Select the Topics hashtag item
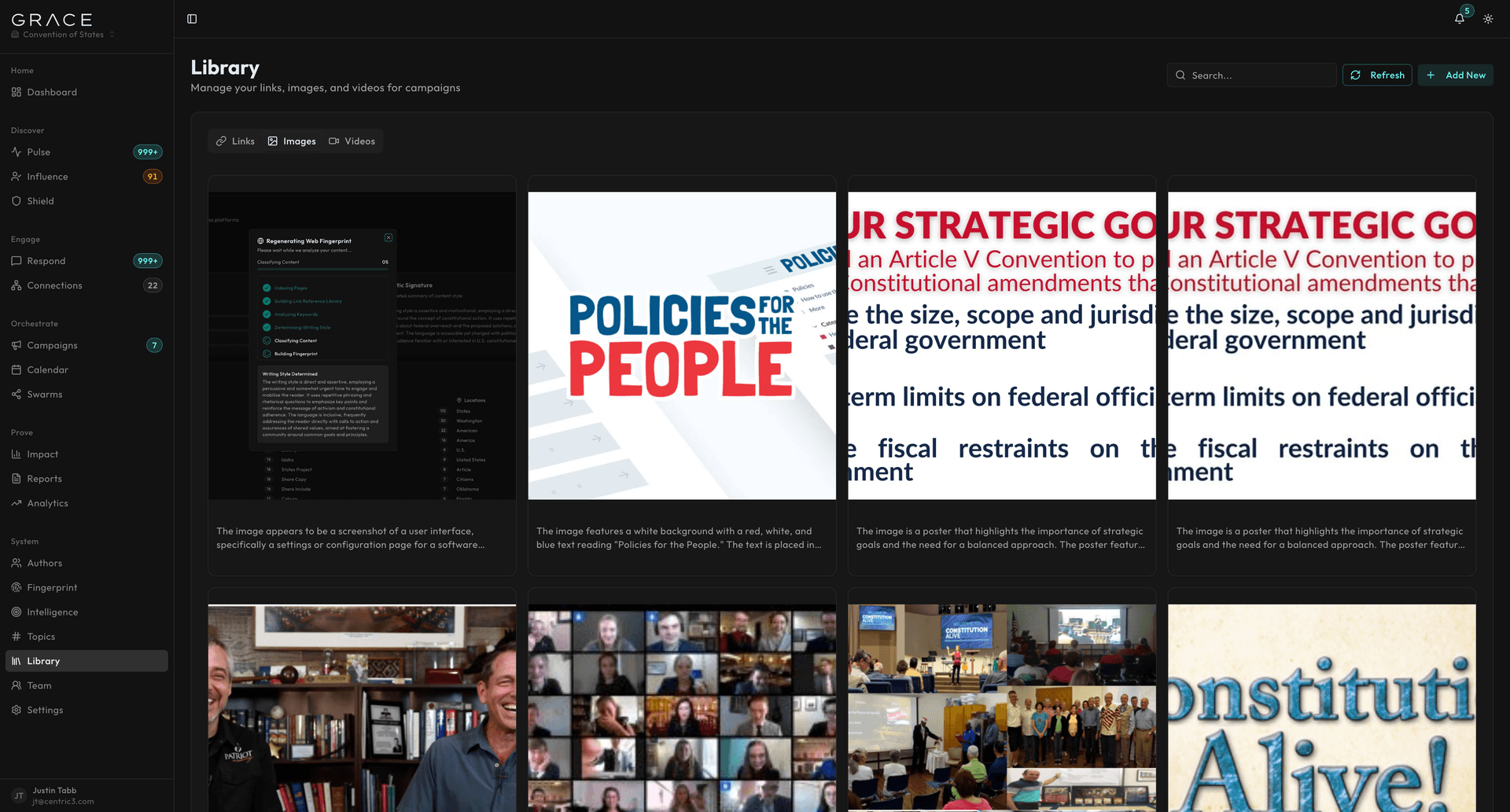This screenshot has height=812, width=1510. click(x=41, y=637)
